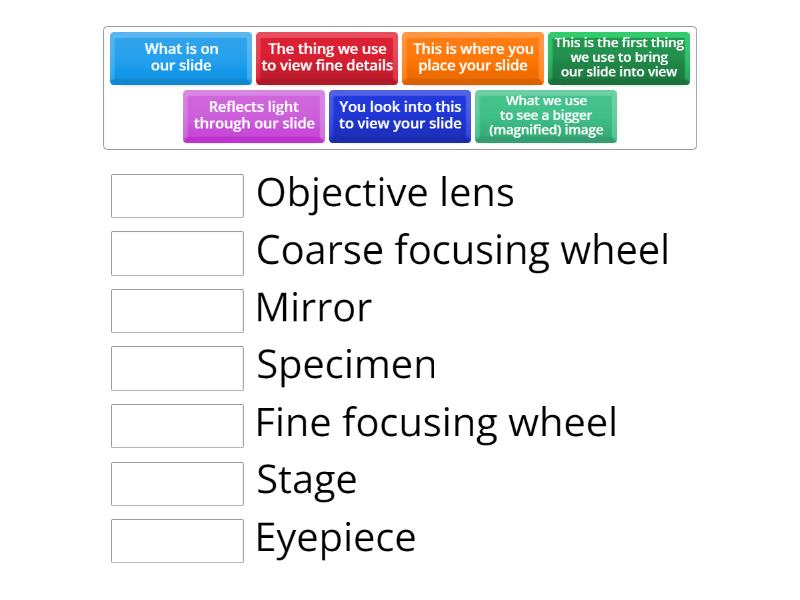This screenshot has height=600, width=800.
Task: Click the blank box beside Eyepiece
Action: click(x=177, y=541)
